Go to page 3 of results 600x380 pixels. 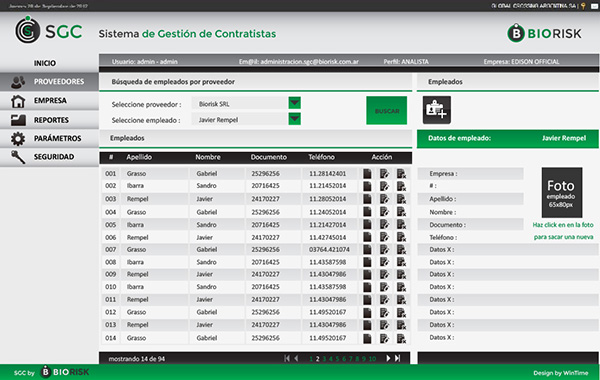(324, 359)
